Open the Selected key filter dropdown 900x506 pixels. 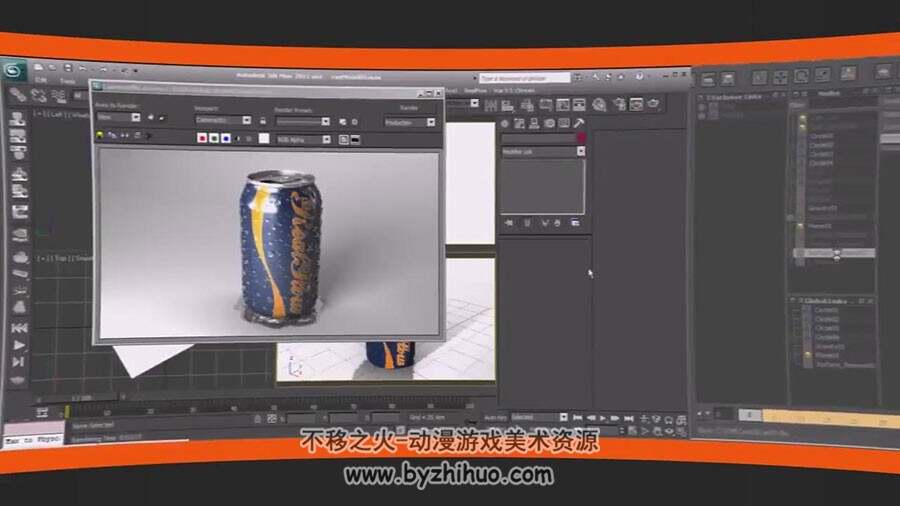pos(539,417)
